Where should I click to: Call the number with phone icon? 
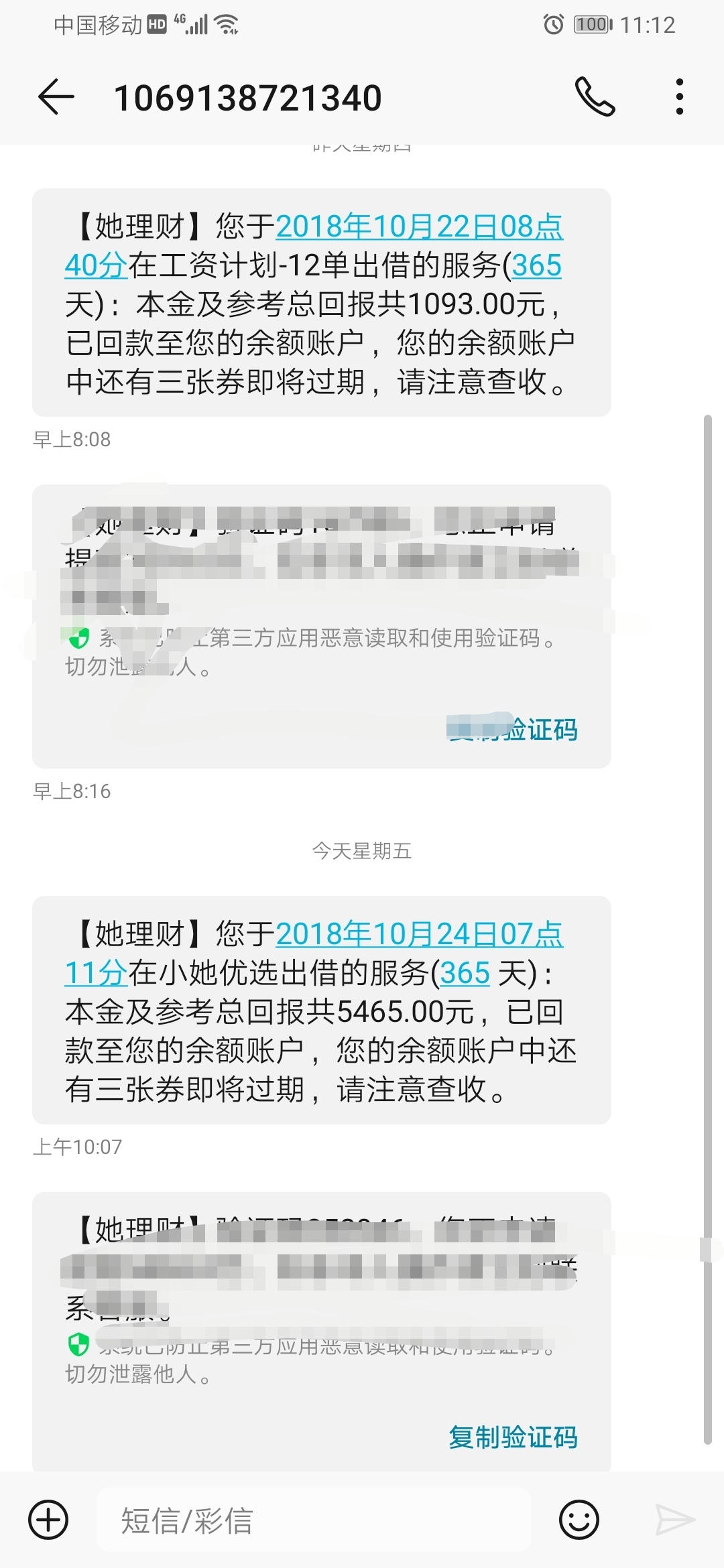(595, 97)
